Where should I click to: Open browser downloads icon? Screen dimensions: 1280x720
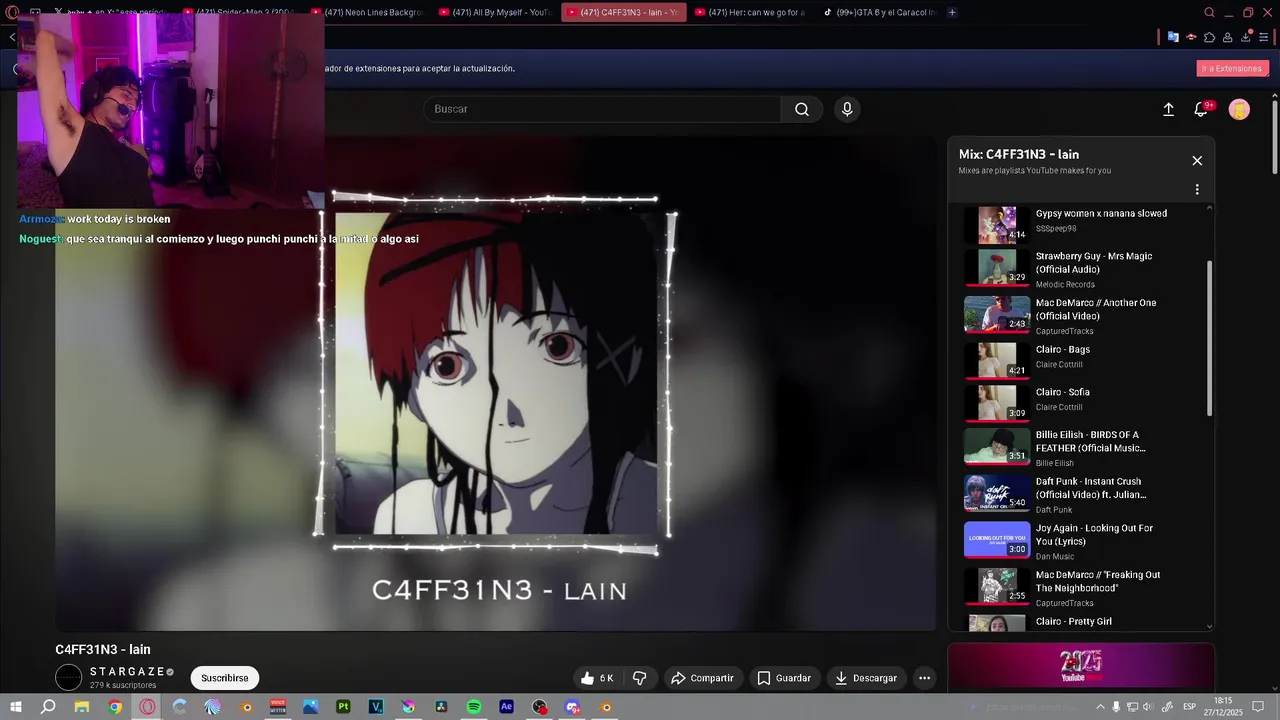pos(1247,37)
